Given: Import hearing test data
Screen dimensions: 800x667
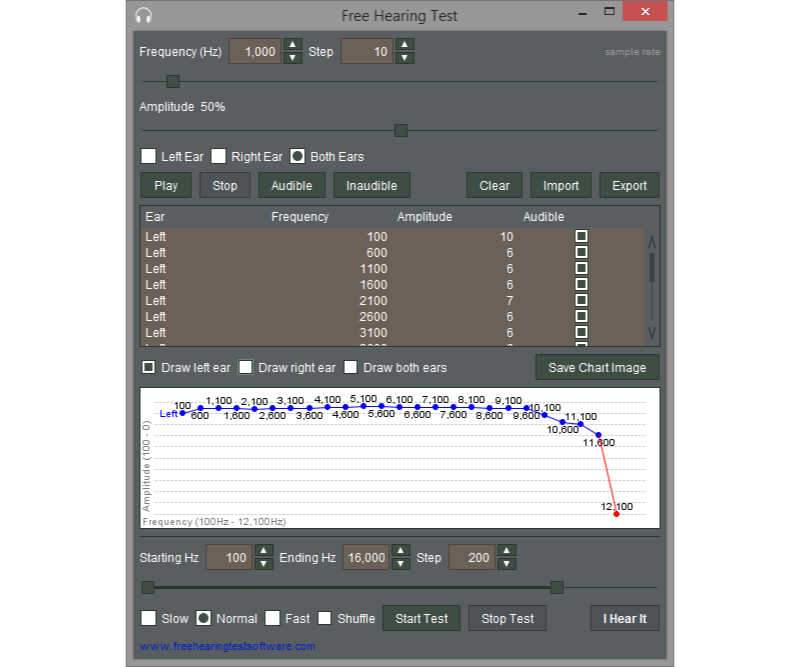Looking at the screenshot, I should (x=561, y=185).
